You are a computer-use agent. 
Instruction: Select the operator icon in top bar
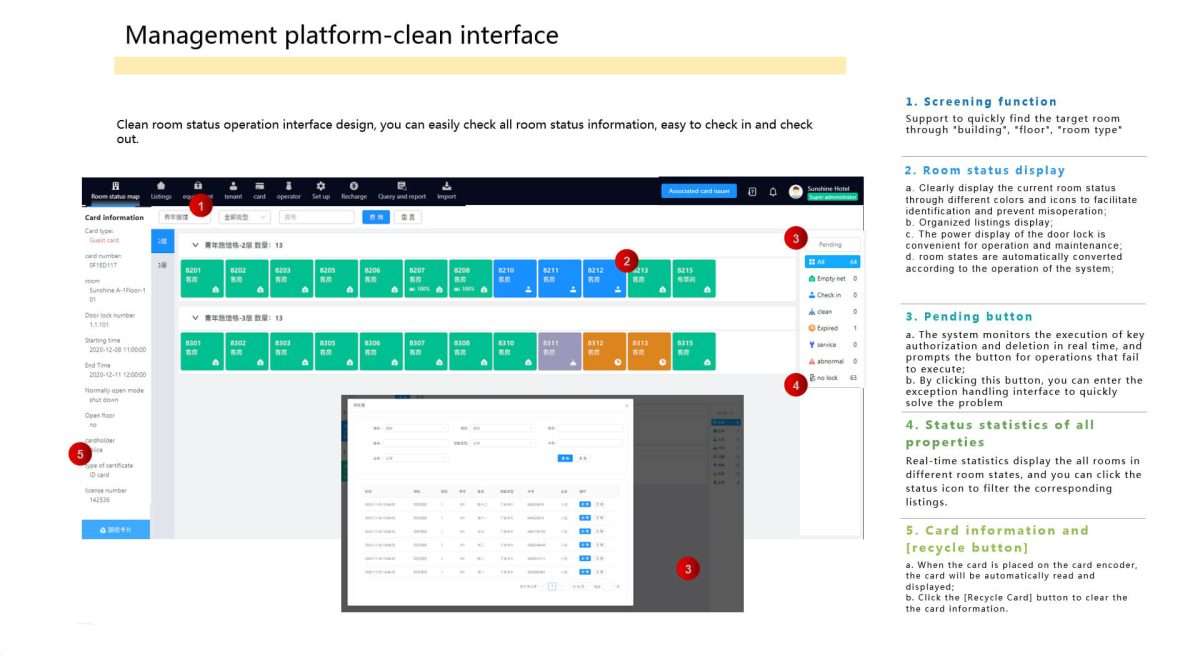coord(288,186)
